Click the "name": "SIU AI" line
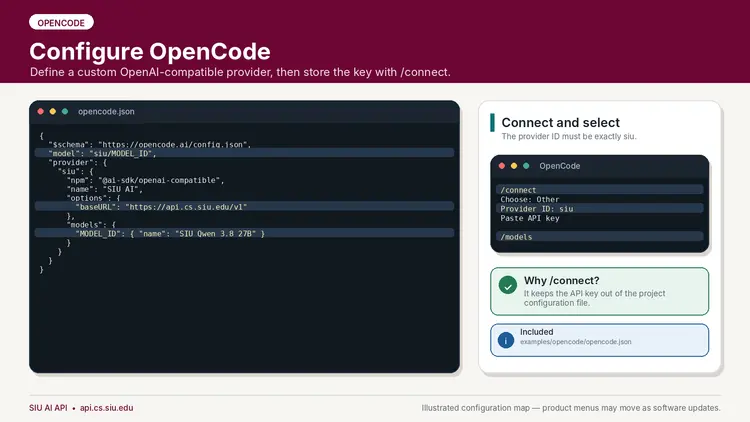The width and height of the screenshot is (750, 422). pyautogui.click(x=105, y=189)
